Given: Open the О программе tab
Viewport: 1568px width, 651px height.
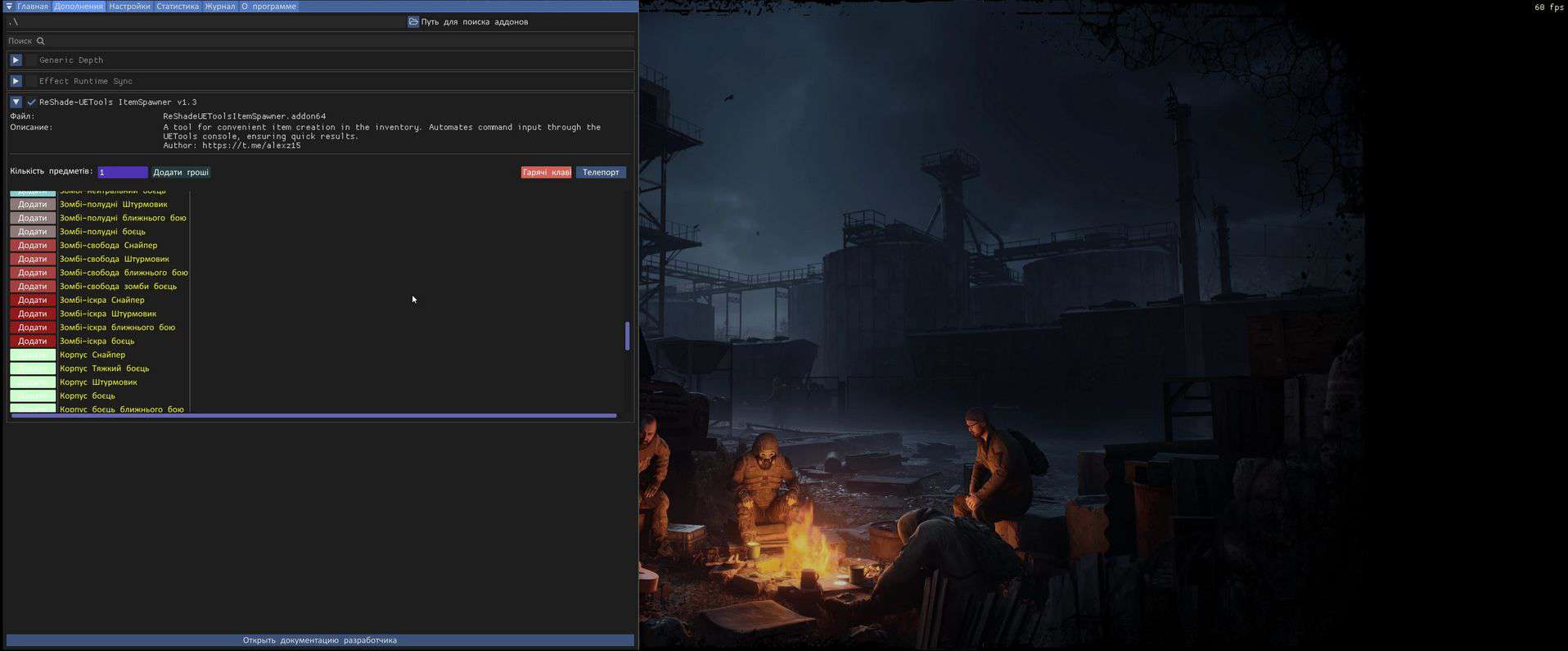Looking at the screenshot, I should pos(268,7).
